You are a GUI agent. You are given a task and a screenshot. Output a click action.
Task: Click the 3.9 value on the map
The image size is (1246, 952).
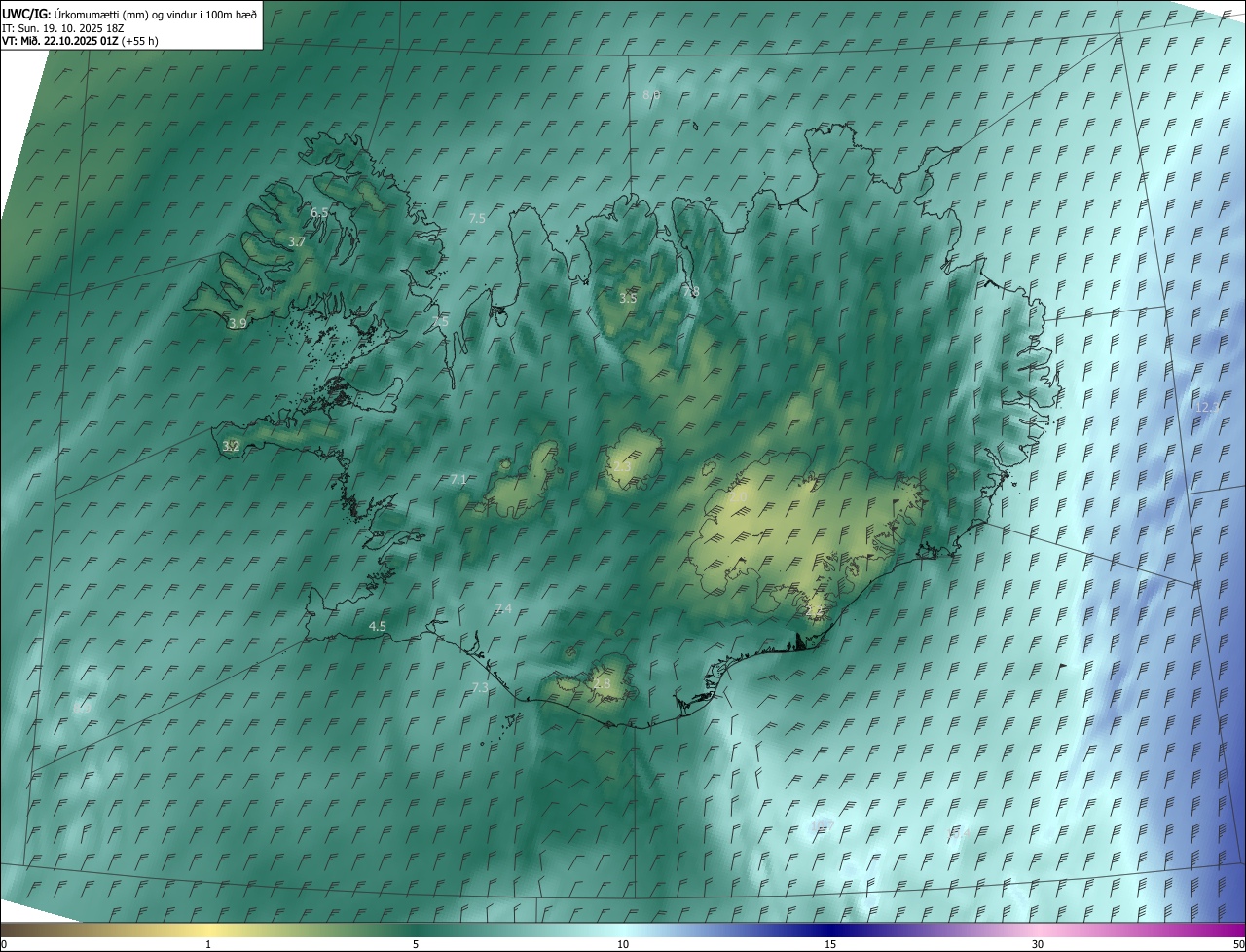coord(238,323)
